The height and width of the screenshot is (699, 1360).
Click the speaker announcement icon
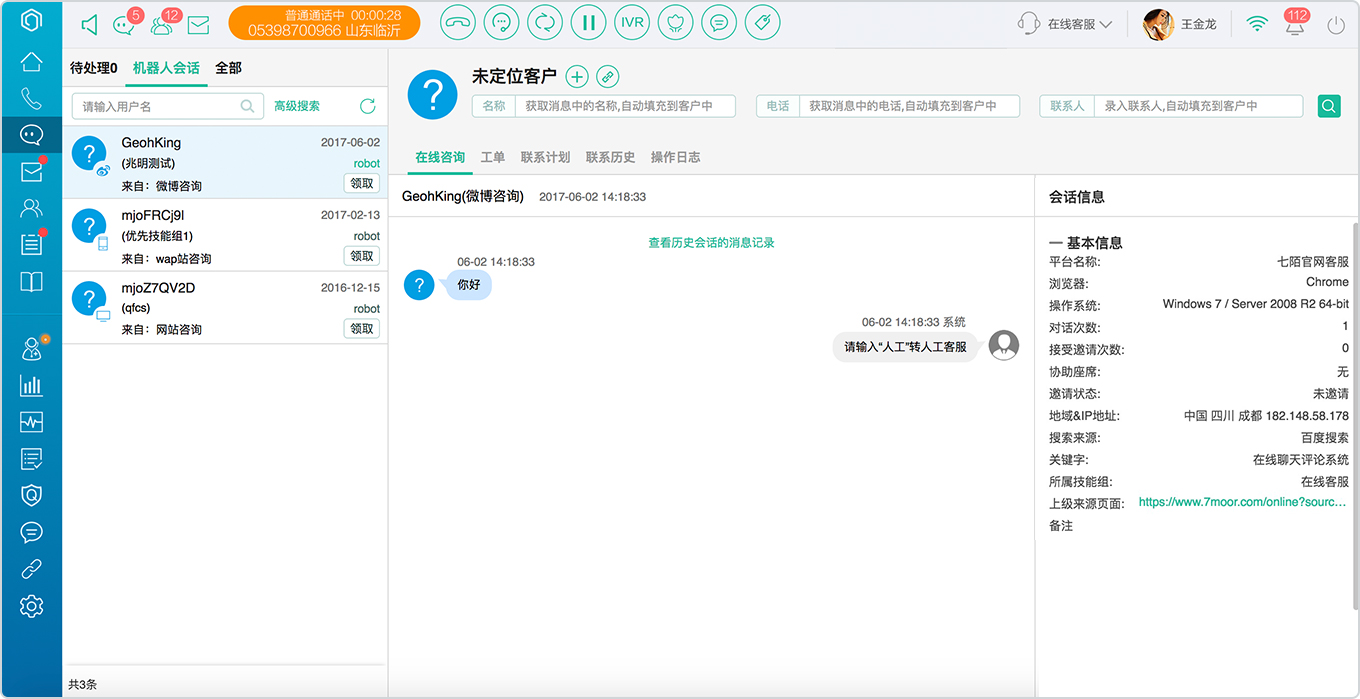[x=90, y=25]
